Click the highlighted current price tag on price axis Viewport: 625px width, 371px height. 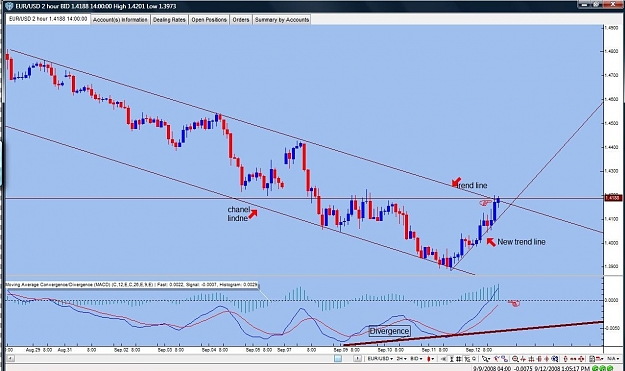[613, 198]
